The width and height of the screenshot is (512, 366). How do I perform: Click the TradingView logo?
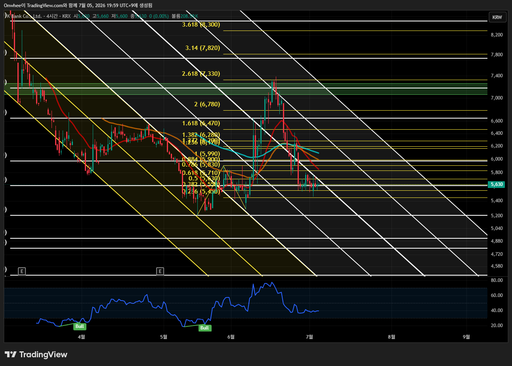click(36, 354)
